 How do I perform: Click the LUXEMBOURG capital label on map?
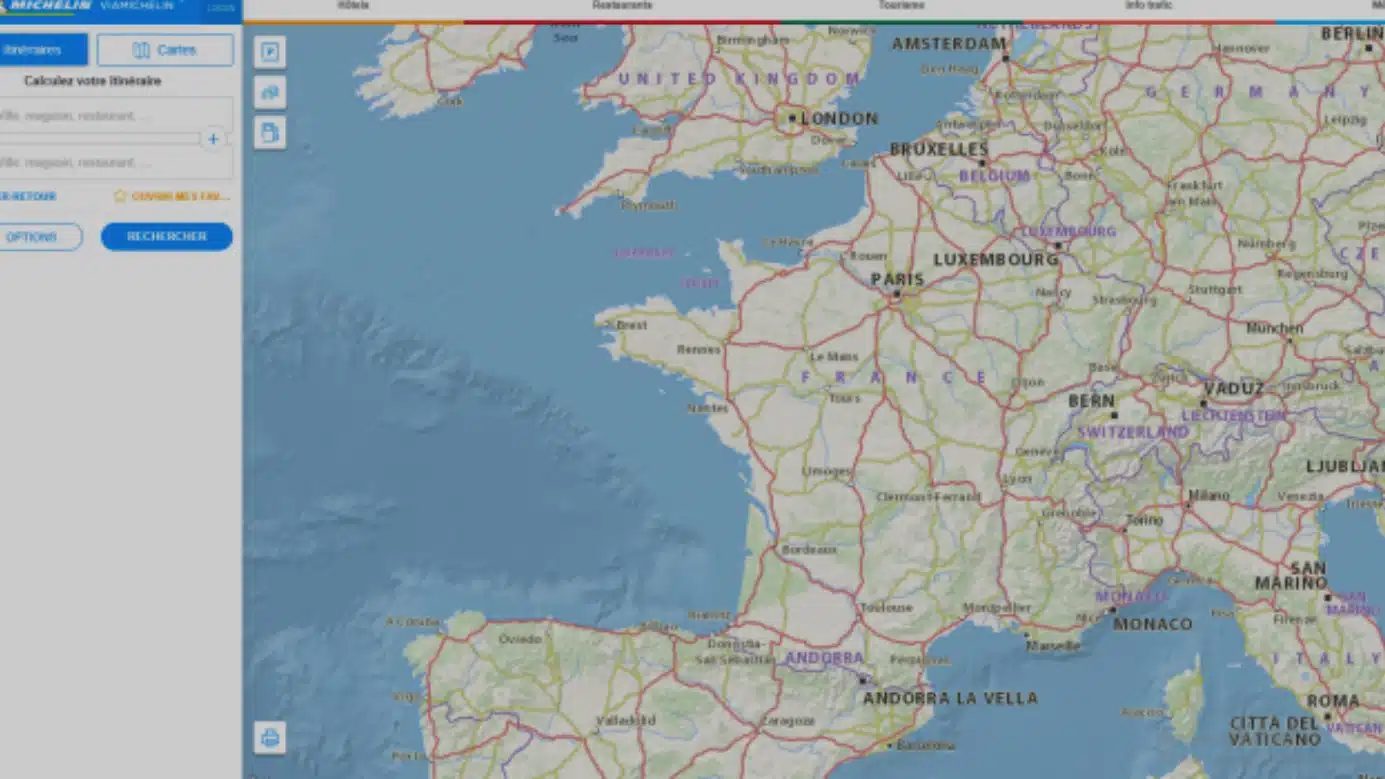click(x=995, y=260)
